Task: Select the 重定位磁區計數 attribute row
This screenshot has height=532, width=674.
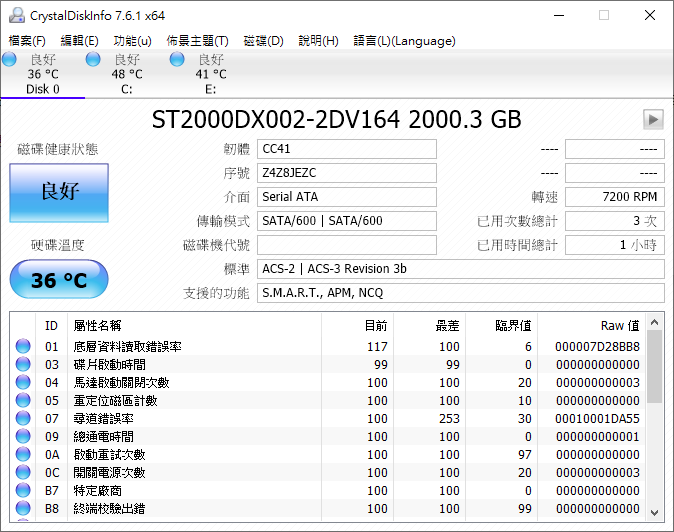Action: [x=328, y=401]
